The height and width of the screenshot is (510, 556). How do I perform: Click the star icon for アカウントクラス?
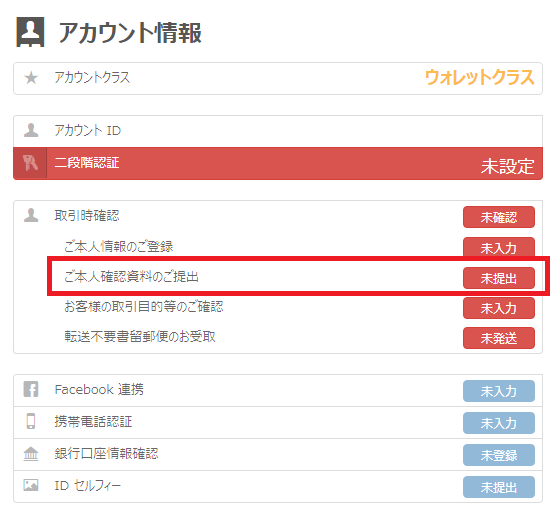coord(31,78)
